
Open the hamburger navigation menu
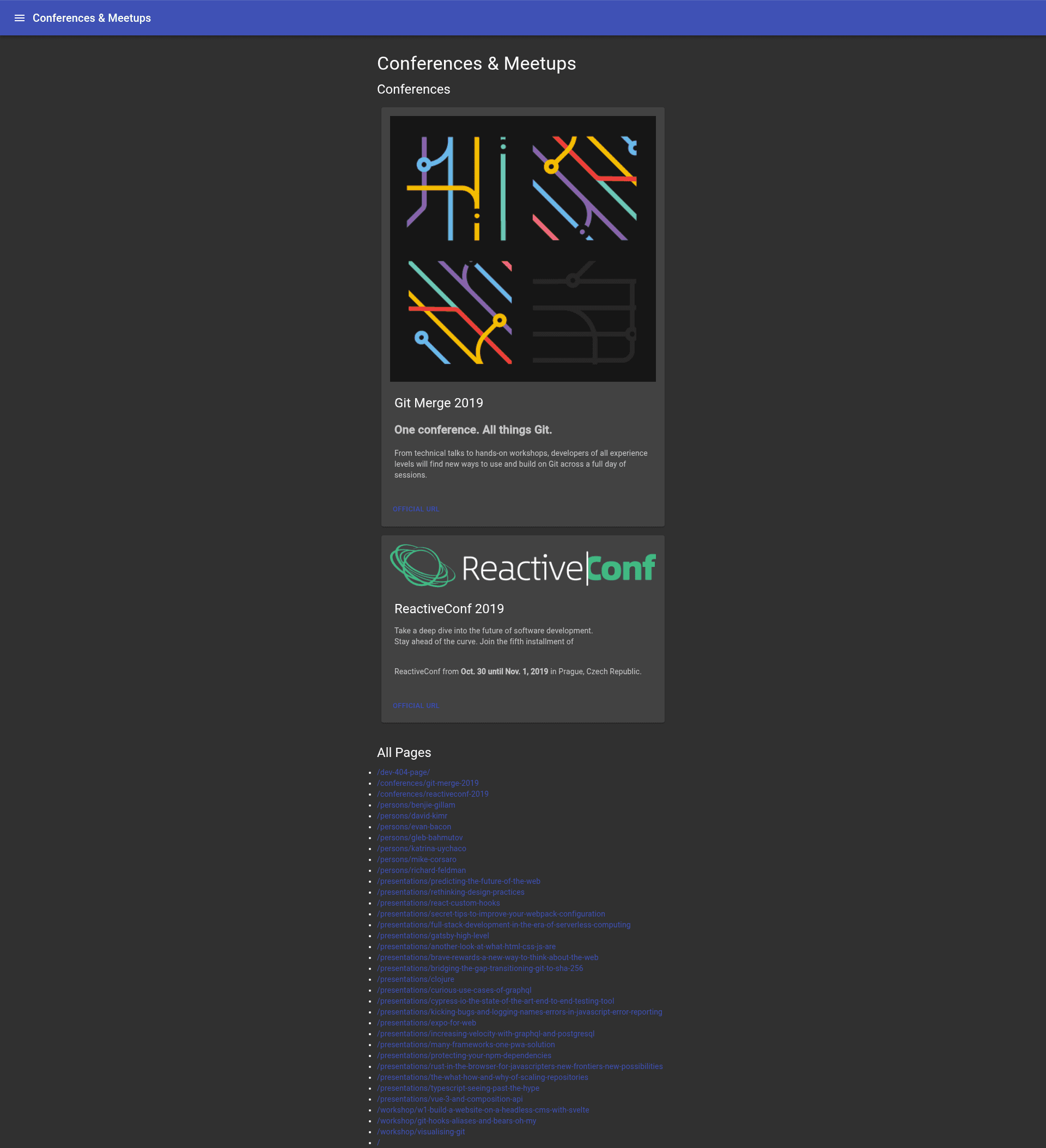pyautogui.click(x=20, y=18)
